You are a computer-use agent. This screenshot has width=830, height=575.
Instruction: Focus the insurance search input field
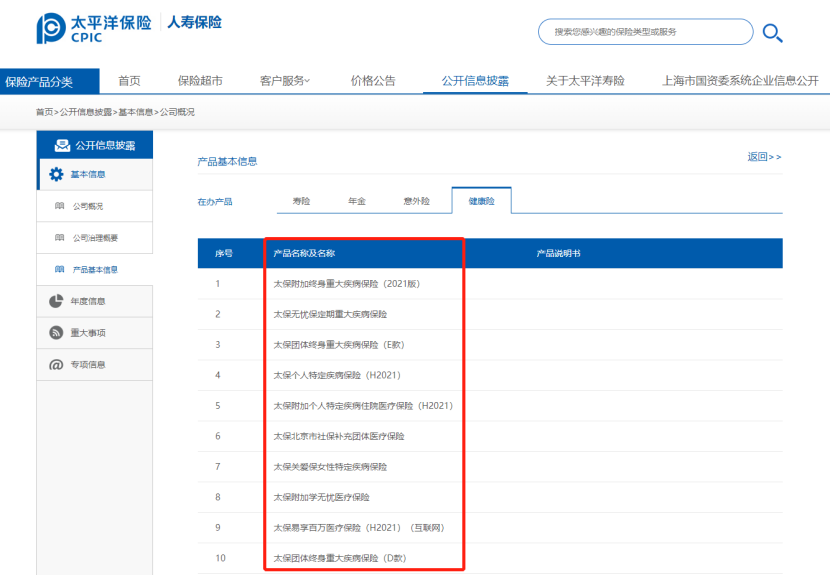645,32
